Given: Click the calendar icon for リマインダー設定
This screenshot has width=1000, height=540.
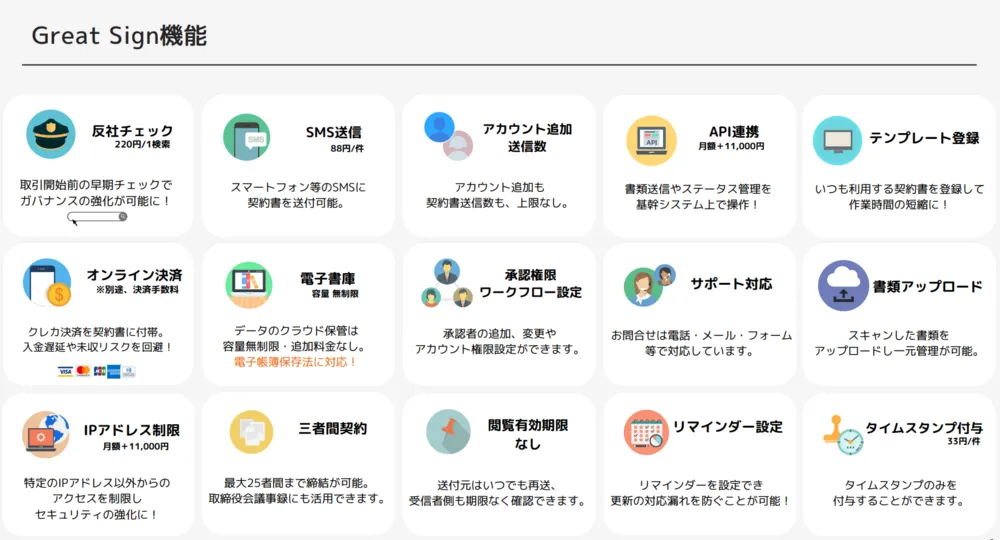Looking at the screenshot, I should [x=645, y=432].
